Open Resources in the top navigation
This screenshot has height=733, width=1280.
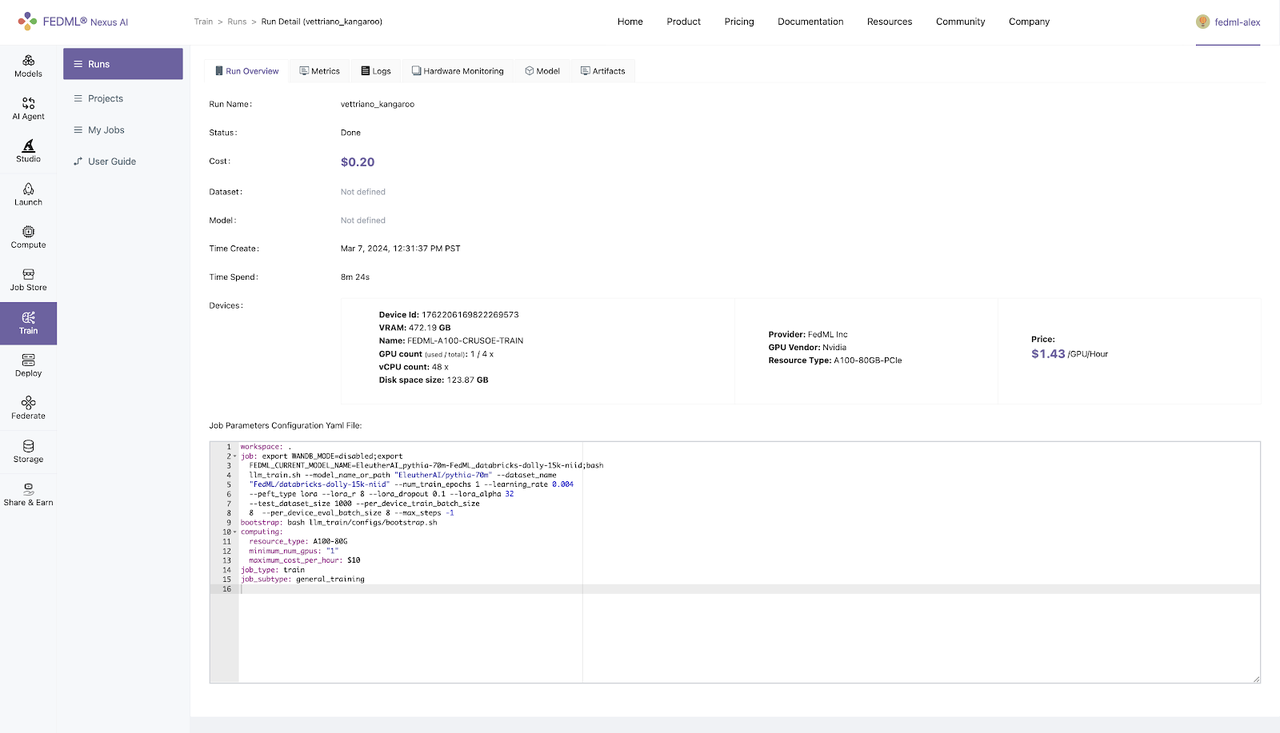pos(889,21)
